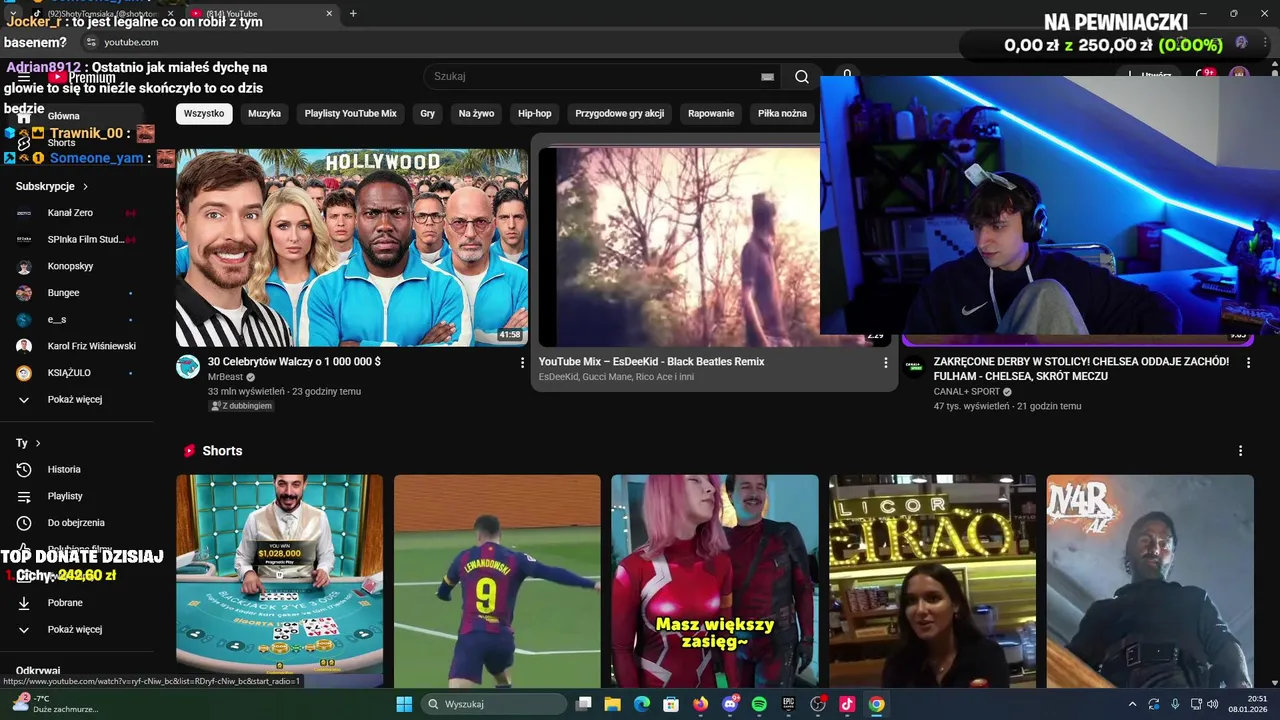This screenshot has height=720, width=1280.
Task: Open Task View from the taskbar
Action: click(x=584, y=704)
